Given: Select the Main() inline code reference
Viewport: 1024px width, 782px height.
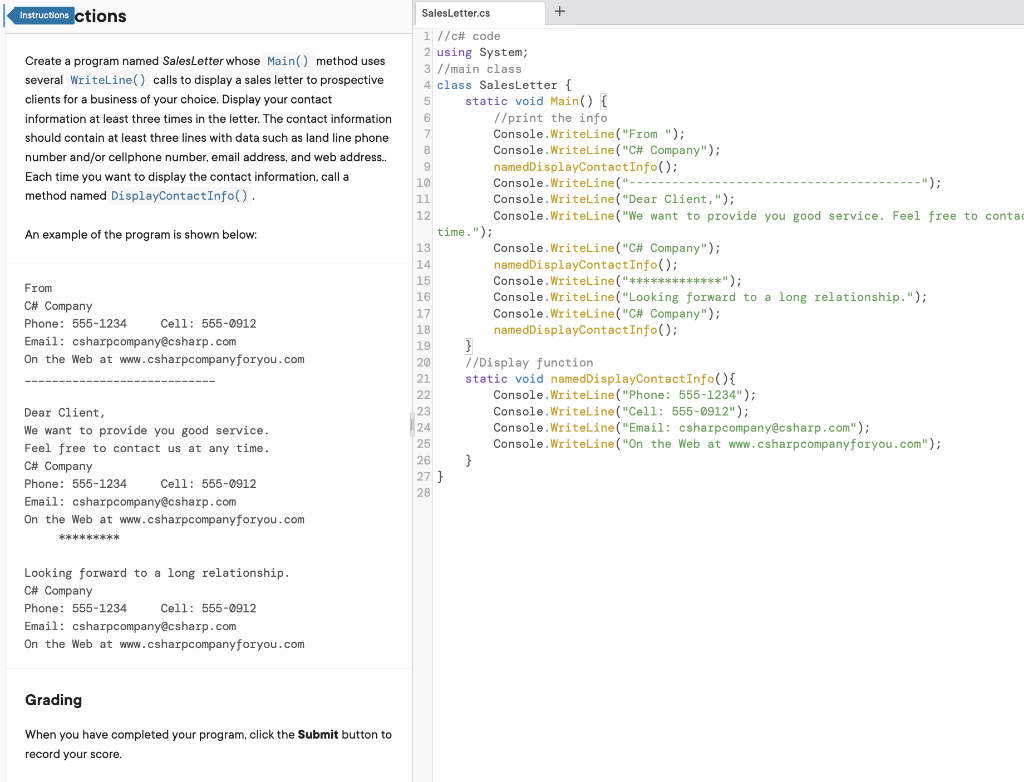Looking at the screenshot, I should point(287,60).
